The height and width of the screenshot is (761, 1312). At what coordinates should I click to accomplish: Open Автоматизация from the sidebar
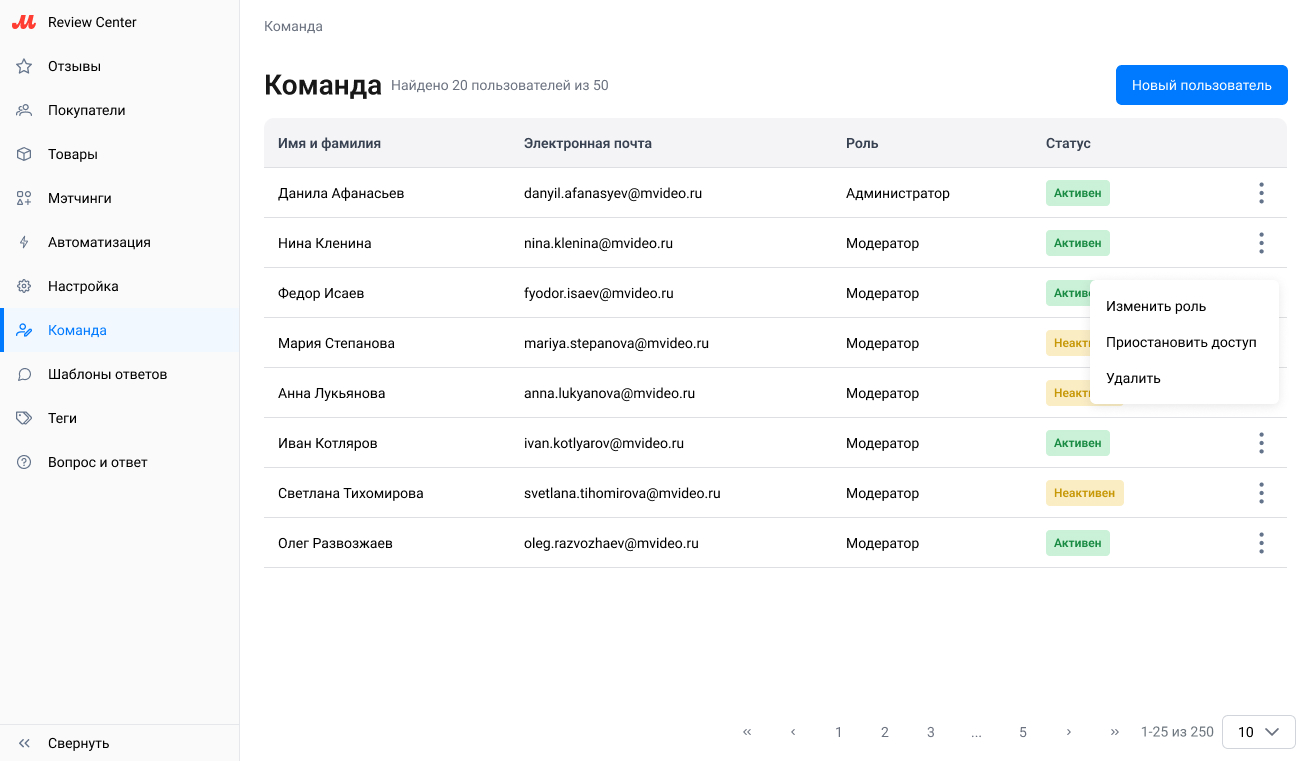[x=120, y=242]
